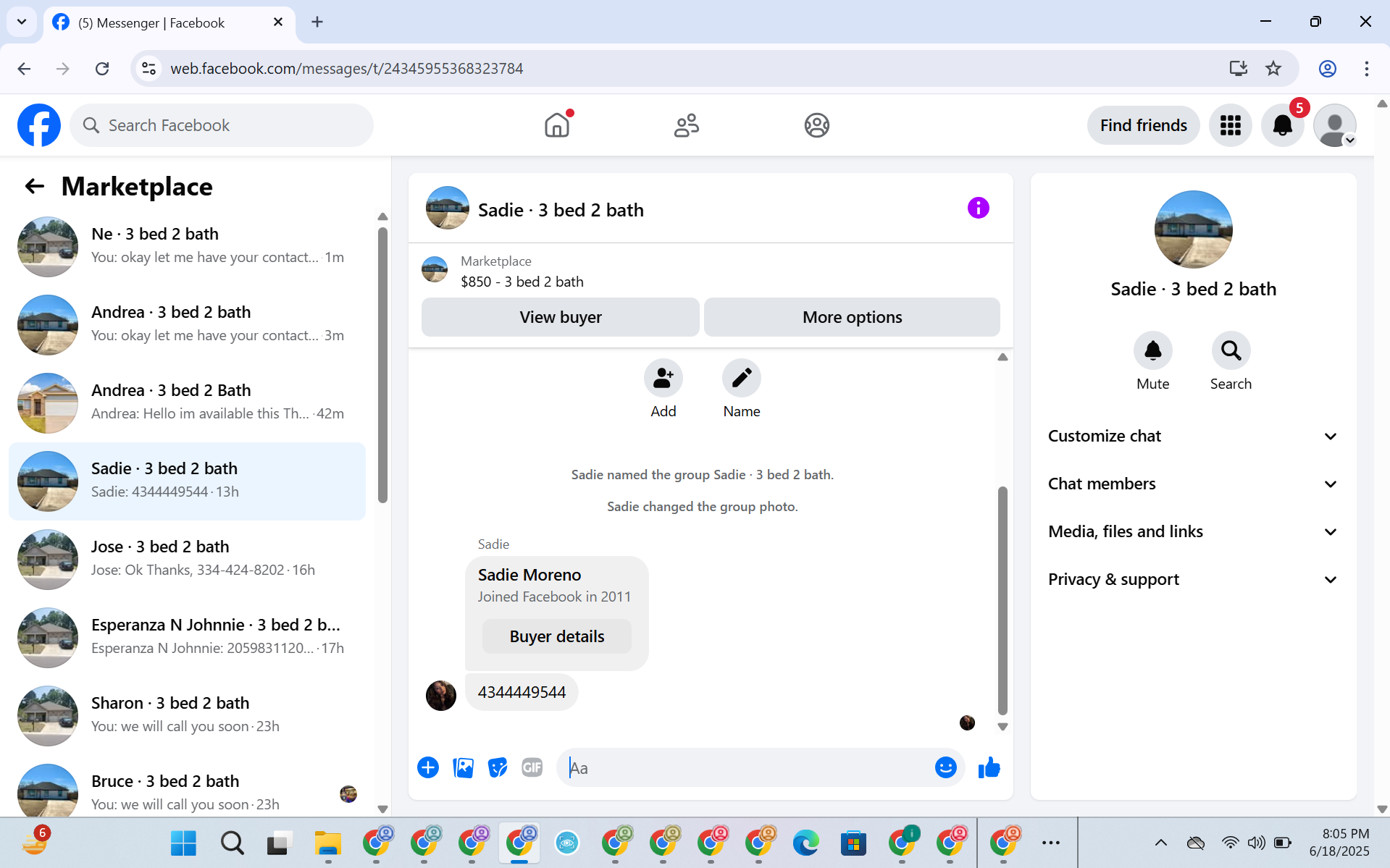The image size is (1390, 868).
Task: Open more actions plus icon in composer
Action: (x=428, y=767)
